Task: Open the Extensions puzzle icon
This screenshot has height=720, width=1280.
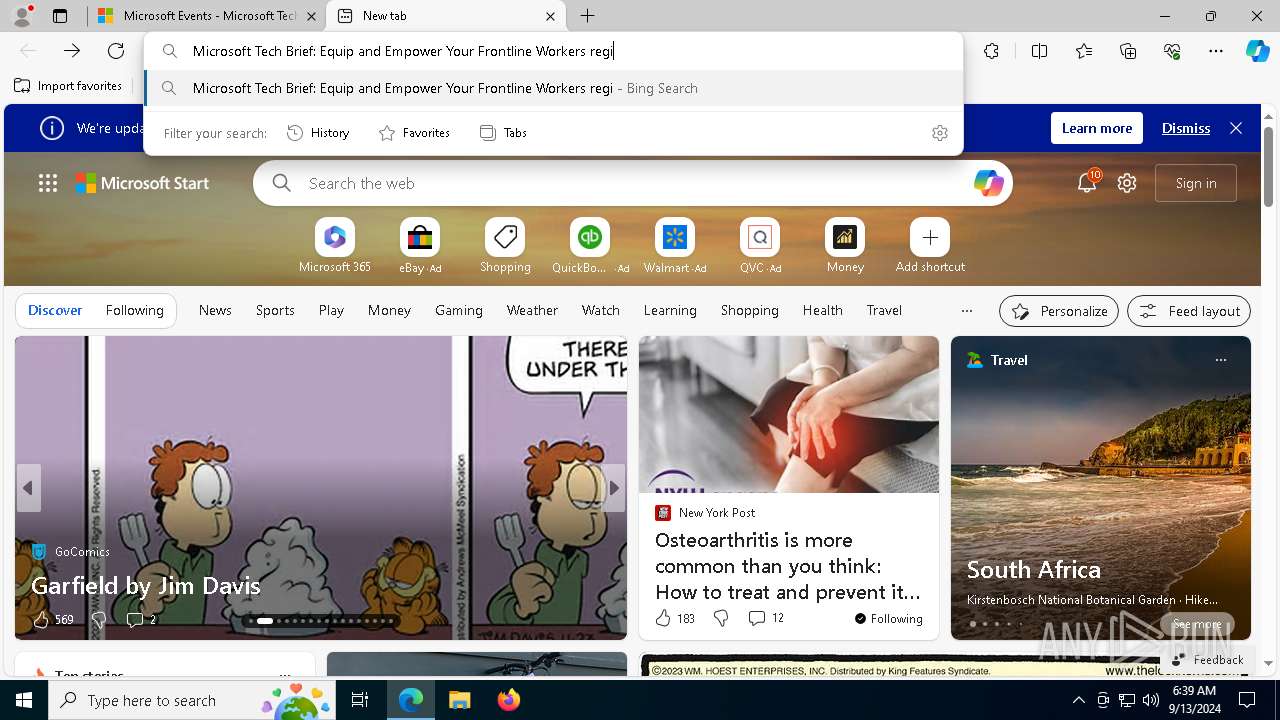Action: click(991, 51)
